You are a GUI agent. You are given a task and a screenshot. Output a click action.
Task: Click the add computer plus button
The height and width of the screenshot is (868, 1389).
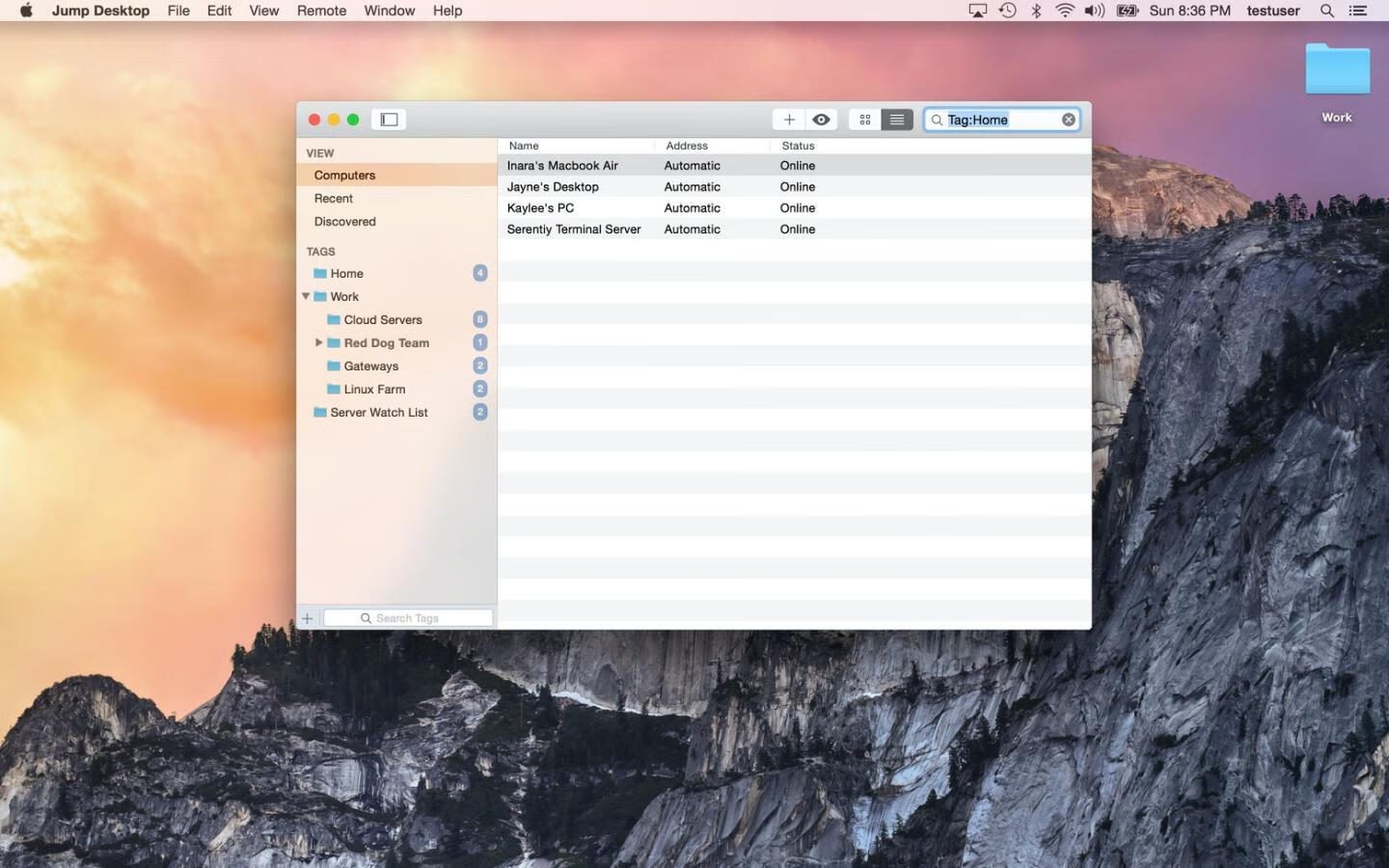[x=788, y=120]
